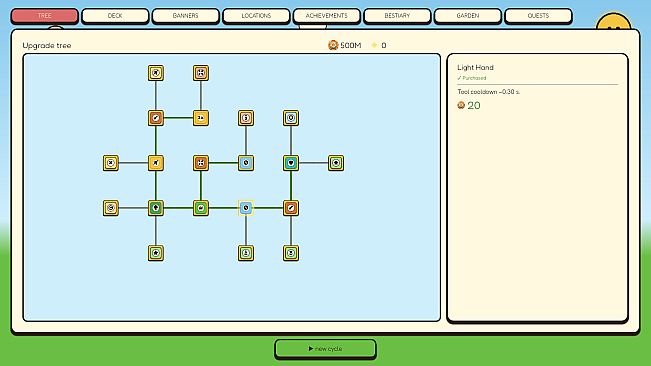Select the orange pen node below the teal shield
Screen dimensions: 651x366
click(291, 208)
